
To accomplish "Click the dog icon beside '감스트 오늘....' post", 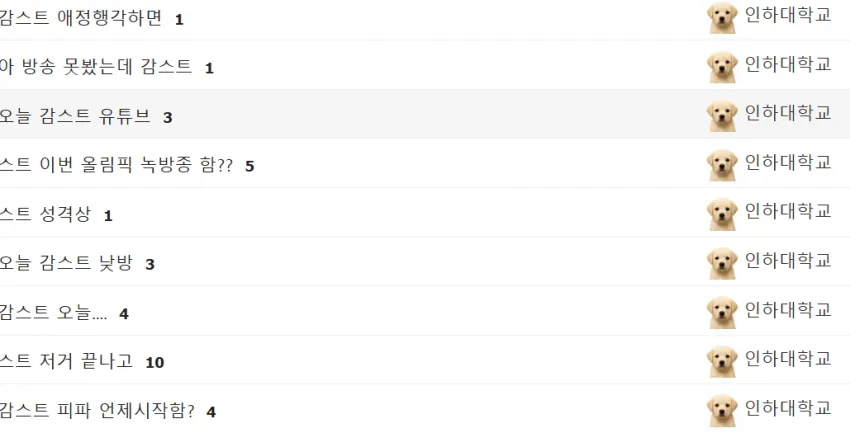I will (722, 312).
